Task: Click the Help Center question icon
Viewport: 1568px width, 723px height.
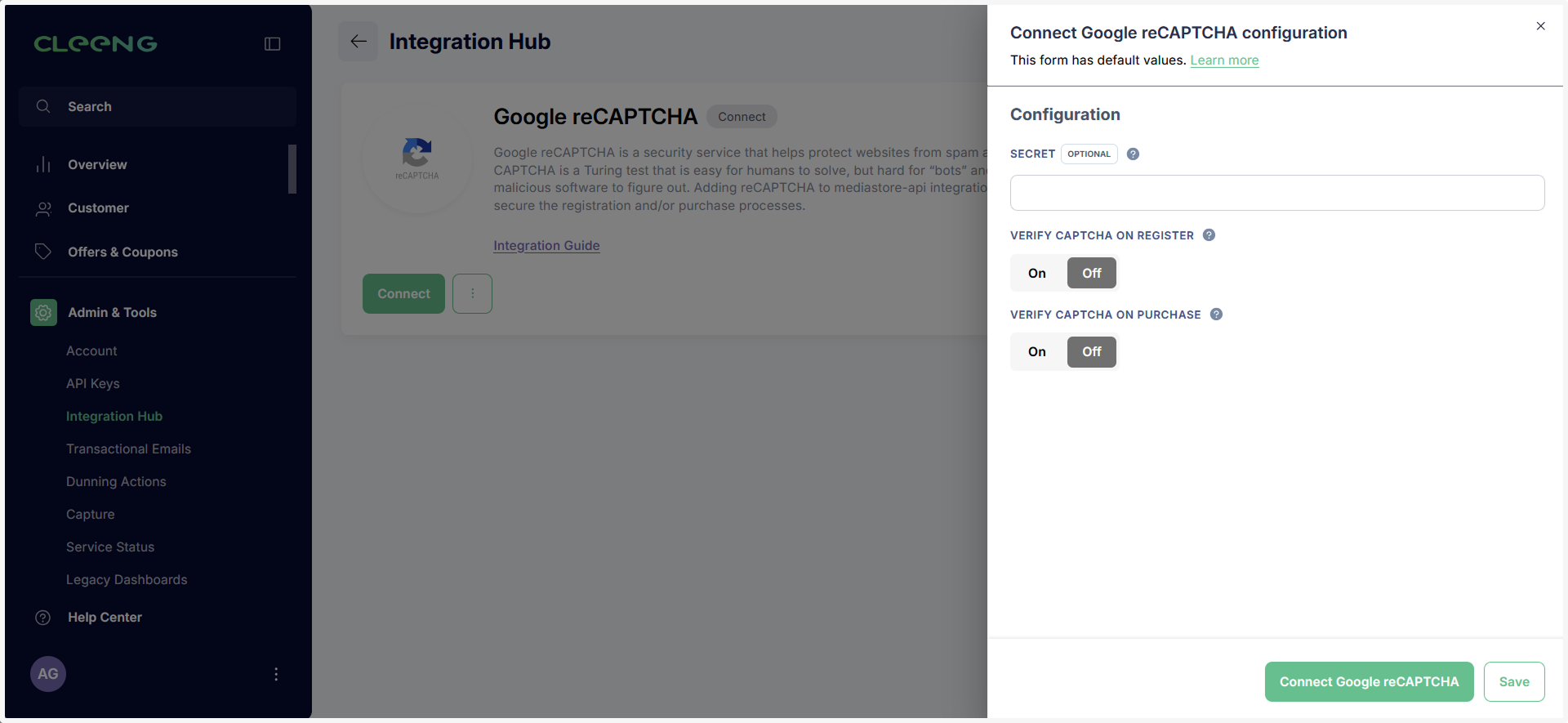Action: [43, 618]
